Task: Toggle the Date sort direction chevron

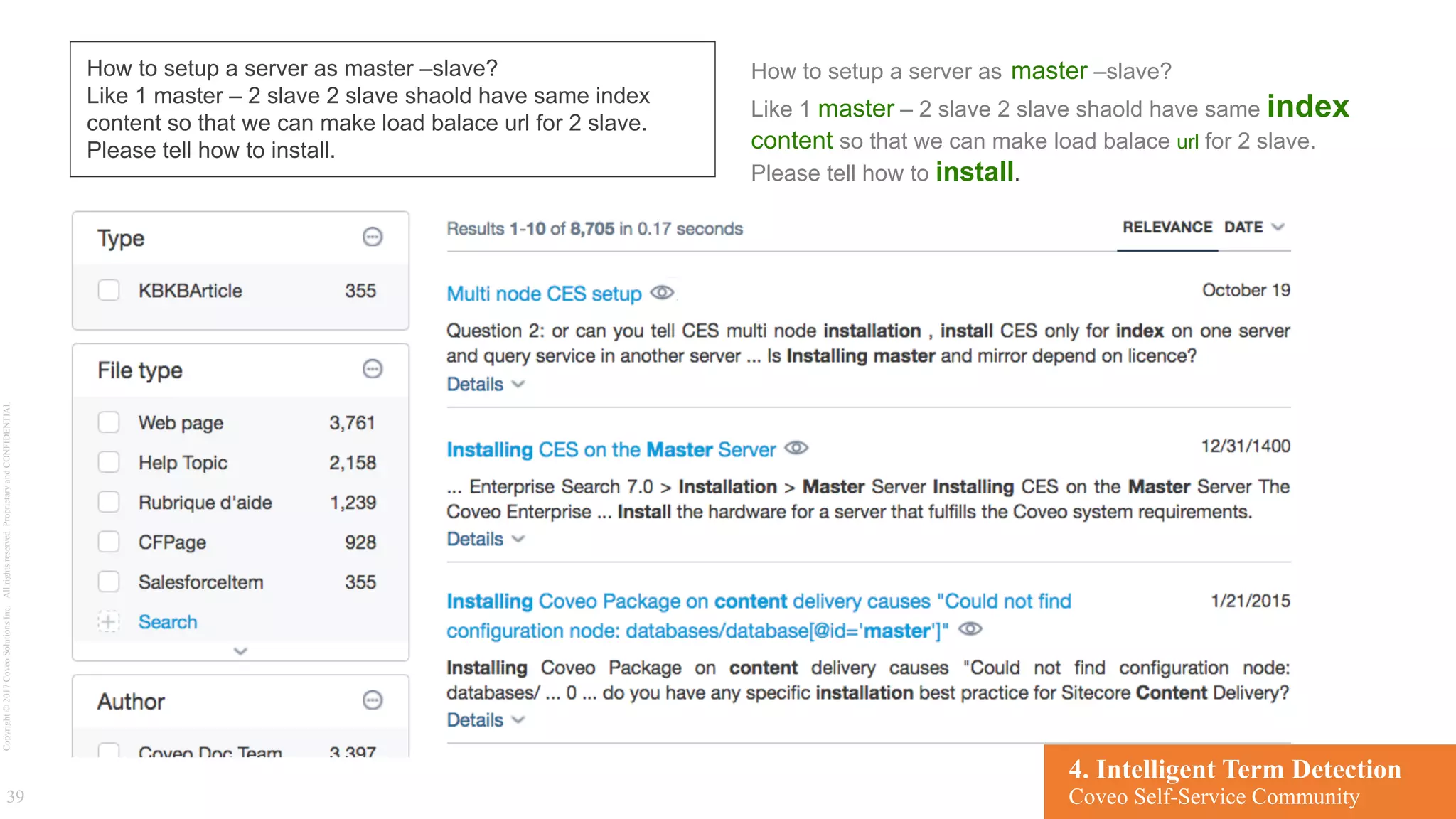Action: coord(1278,227)
